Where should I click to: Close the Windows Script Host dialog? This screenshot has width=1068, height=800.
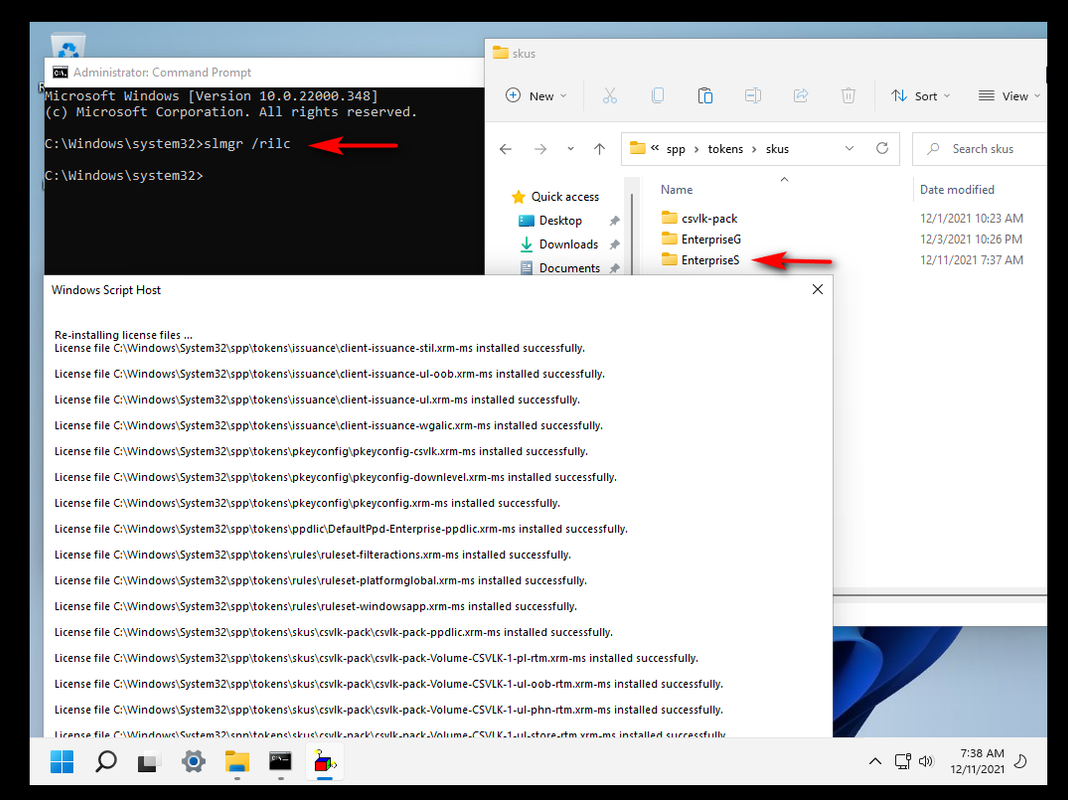(x=817, y=289)
